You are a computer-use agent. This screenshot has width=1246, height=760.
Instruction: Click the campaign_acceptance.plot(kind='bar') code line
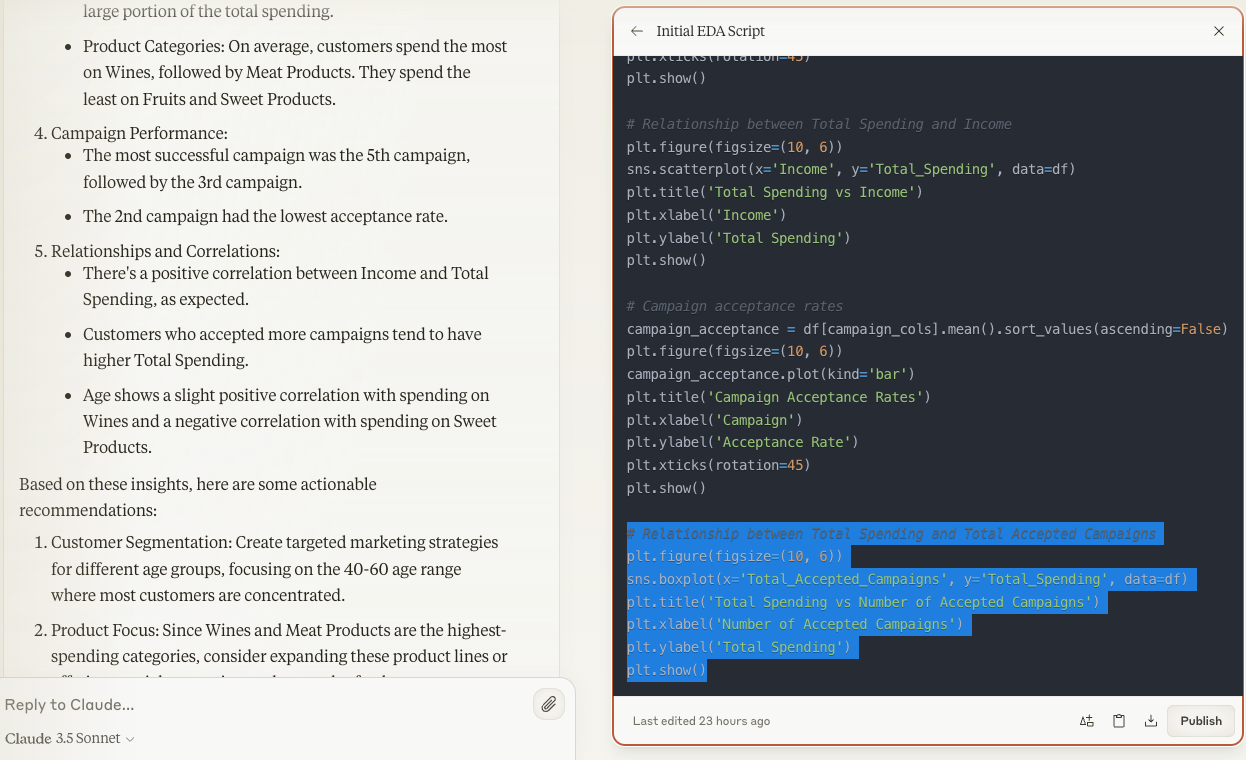coord(770,374)
